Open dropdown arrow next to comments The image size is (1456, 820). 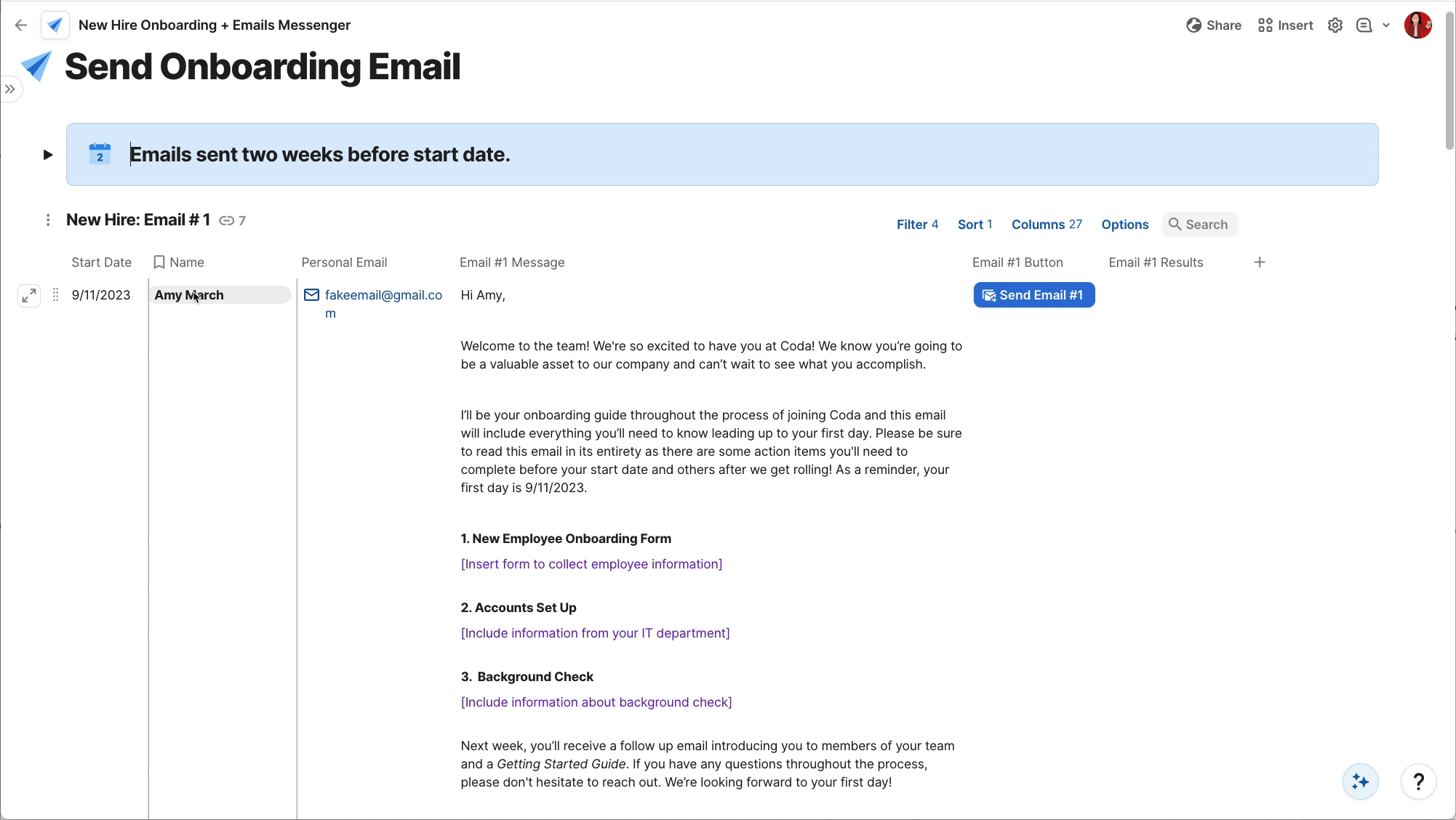tap(1386, 25)
